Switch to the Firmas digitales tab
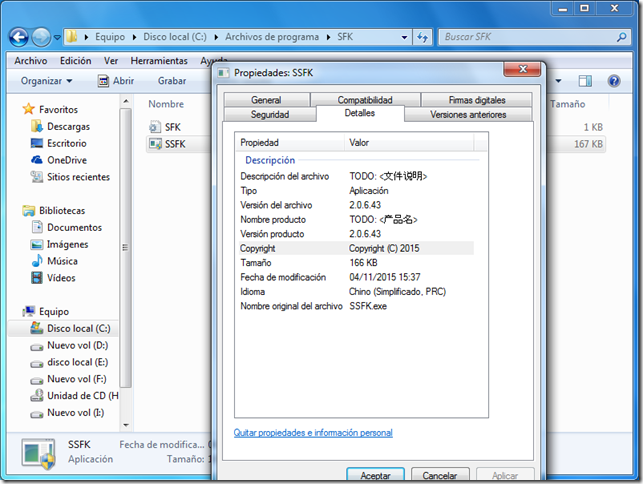 click(477, 100)
